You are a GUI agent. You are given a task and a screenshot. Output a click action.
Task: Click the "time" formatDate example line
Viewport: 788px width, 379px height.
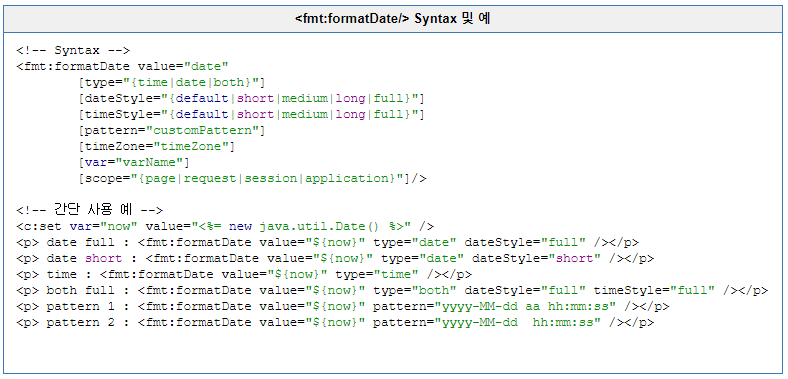coord(244,275)
